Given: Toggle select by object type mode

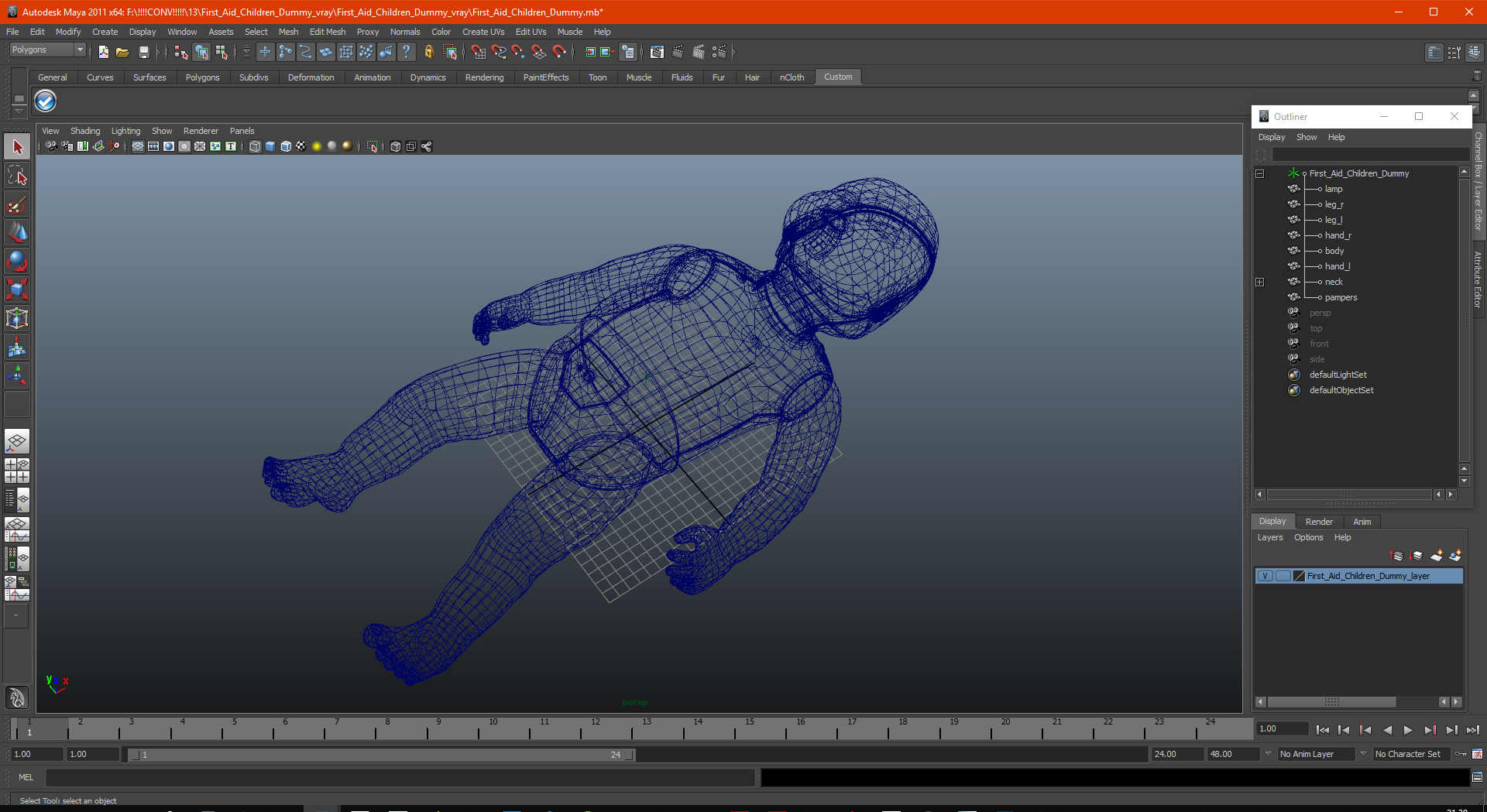Looking at the screenshot, I should (201, 52).
